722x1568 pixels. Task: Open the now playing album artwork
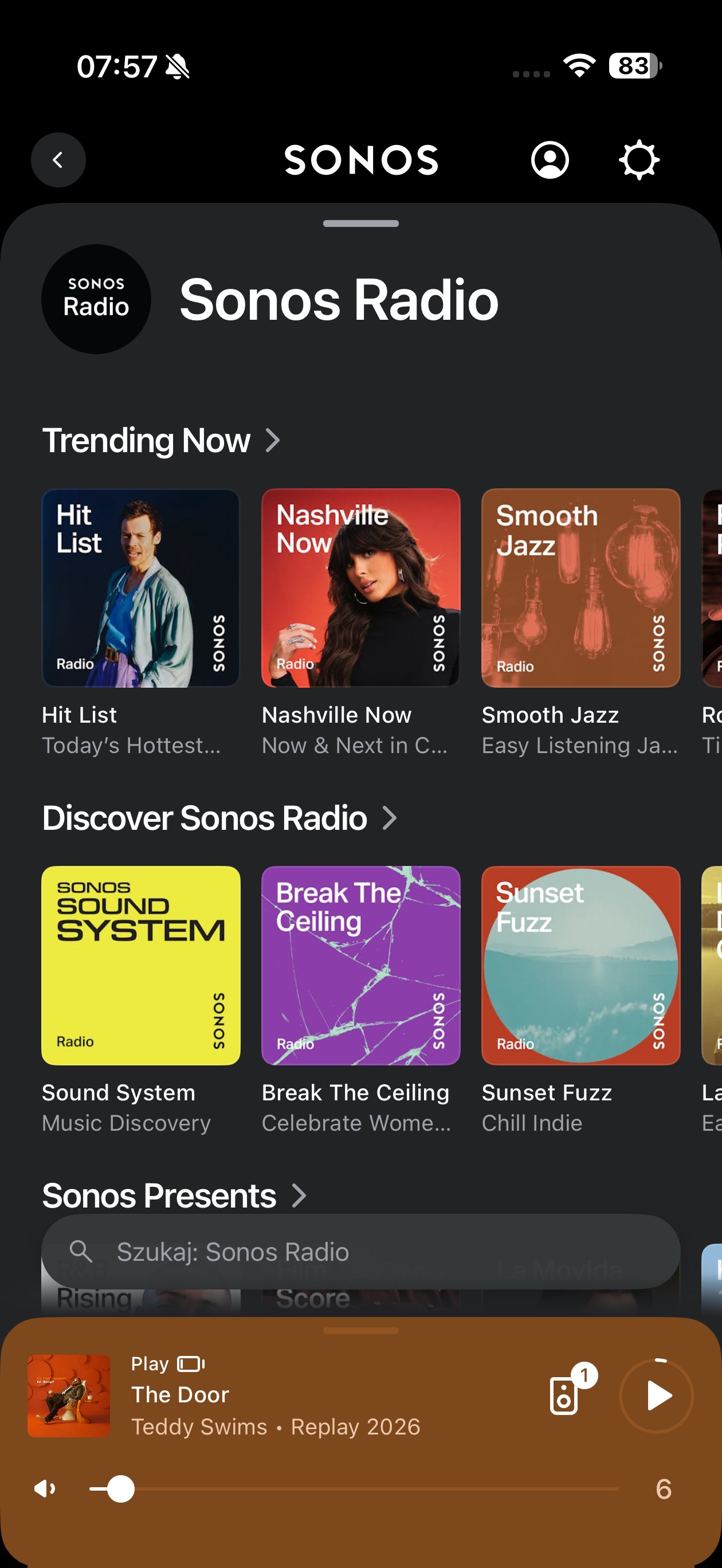click(x=69, y=1395)
